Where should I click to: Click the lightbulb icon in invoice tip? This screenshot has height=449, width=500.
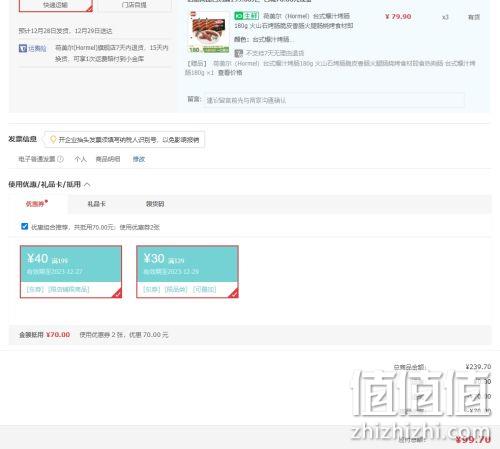coord(53,139)
